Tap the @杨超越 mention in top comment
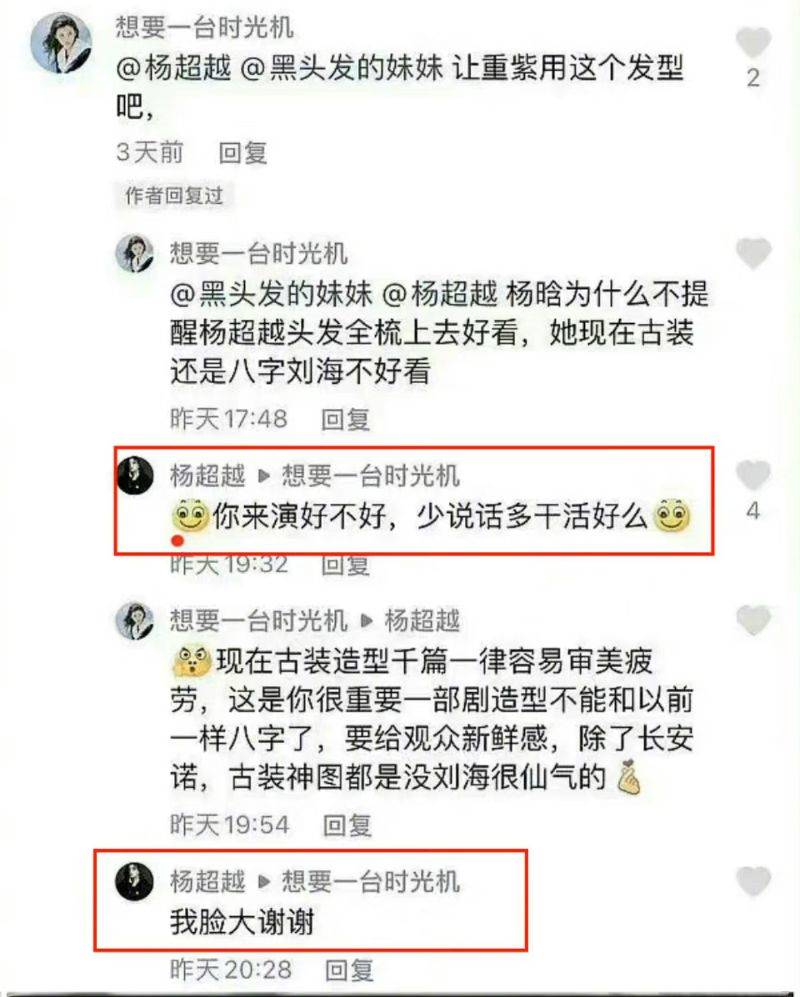The height and width of the screenshot is (997, 800). pyautogui.click(x=173, y=67)
